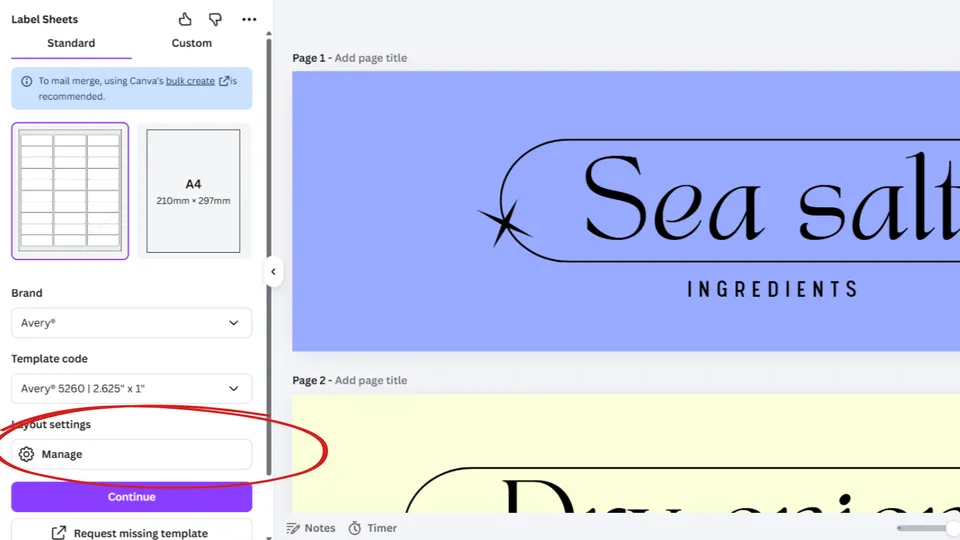960x540 pixels.
Task: Click Add page title for Page 2
Action: 370,380
